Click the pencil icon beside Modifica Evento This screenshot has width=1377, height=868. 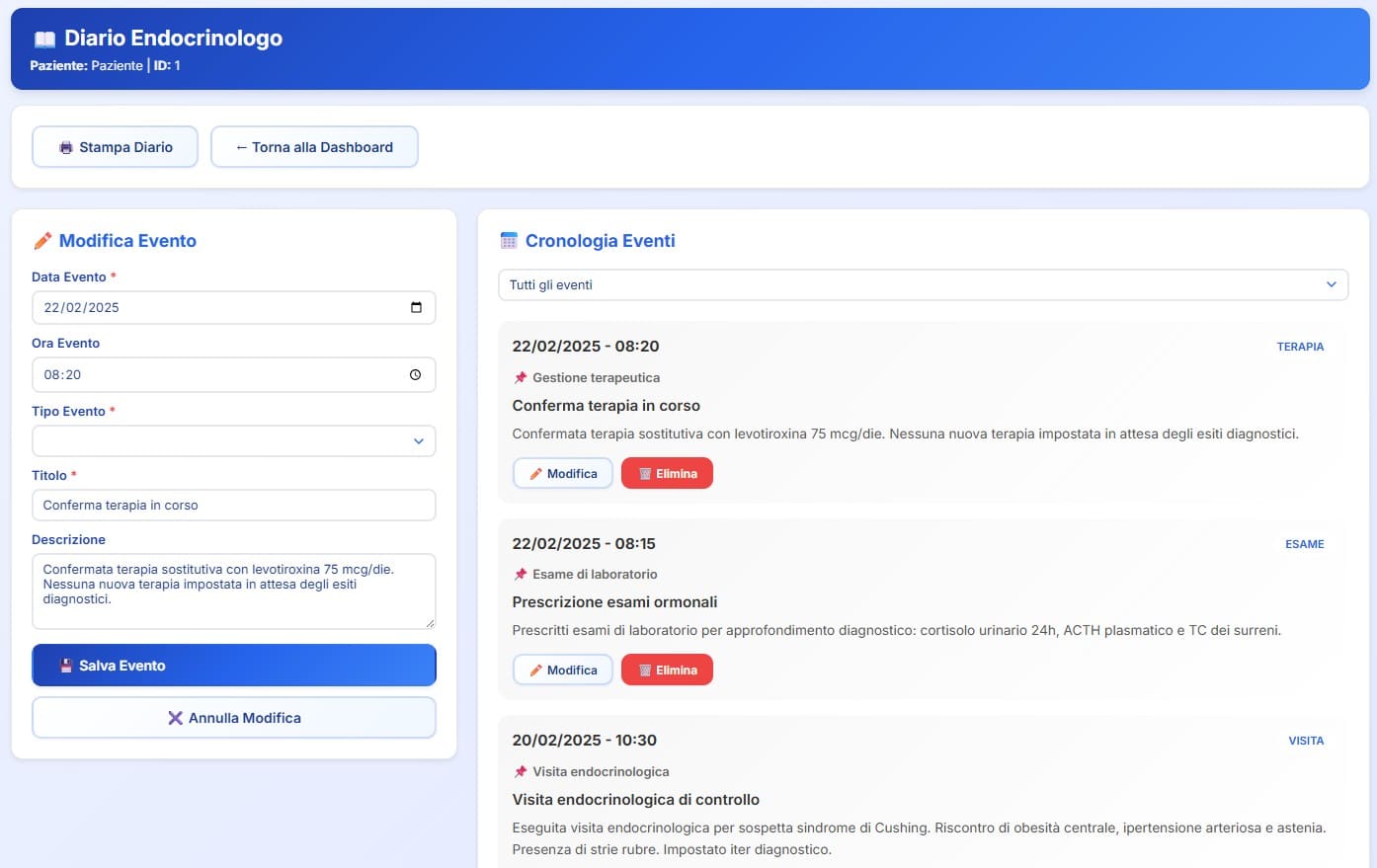(x=42, y=240)
